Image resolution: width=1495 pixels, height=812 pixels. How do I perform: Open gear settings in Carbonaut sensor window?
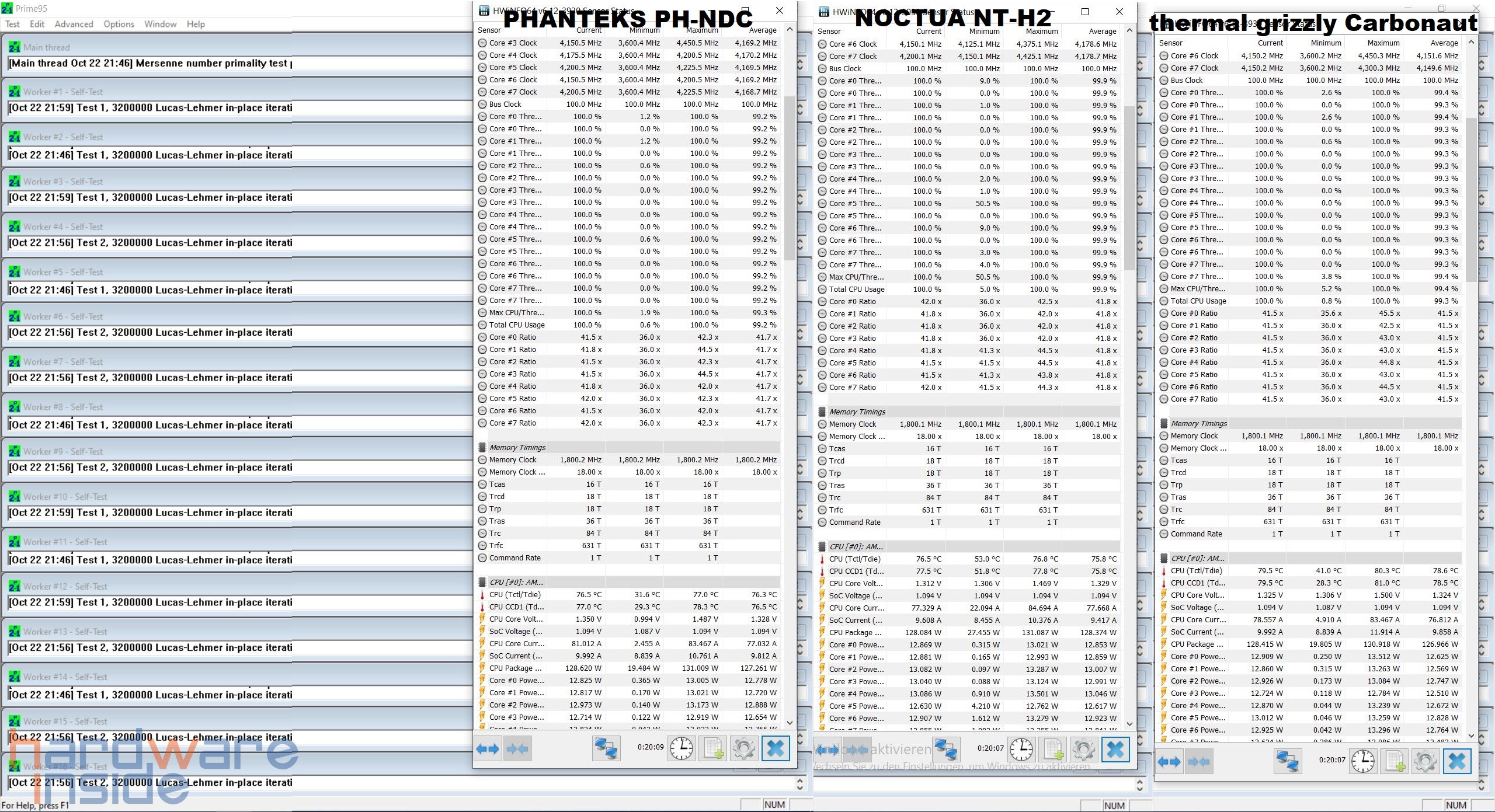tap(1426, 761)
